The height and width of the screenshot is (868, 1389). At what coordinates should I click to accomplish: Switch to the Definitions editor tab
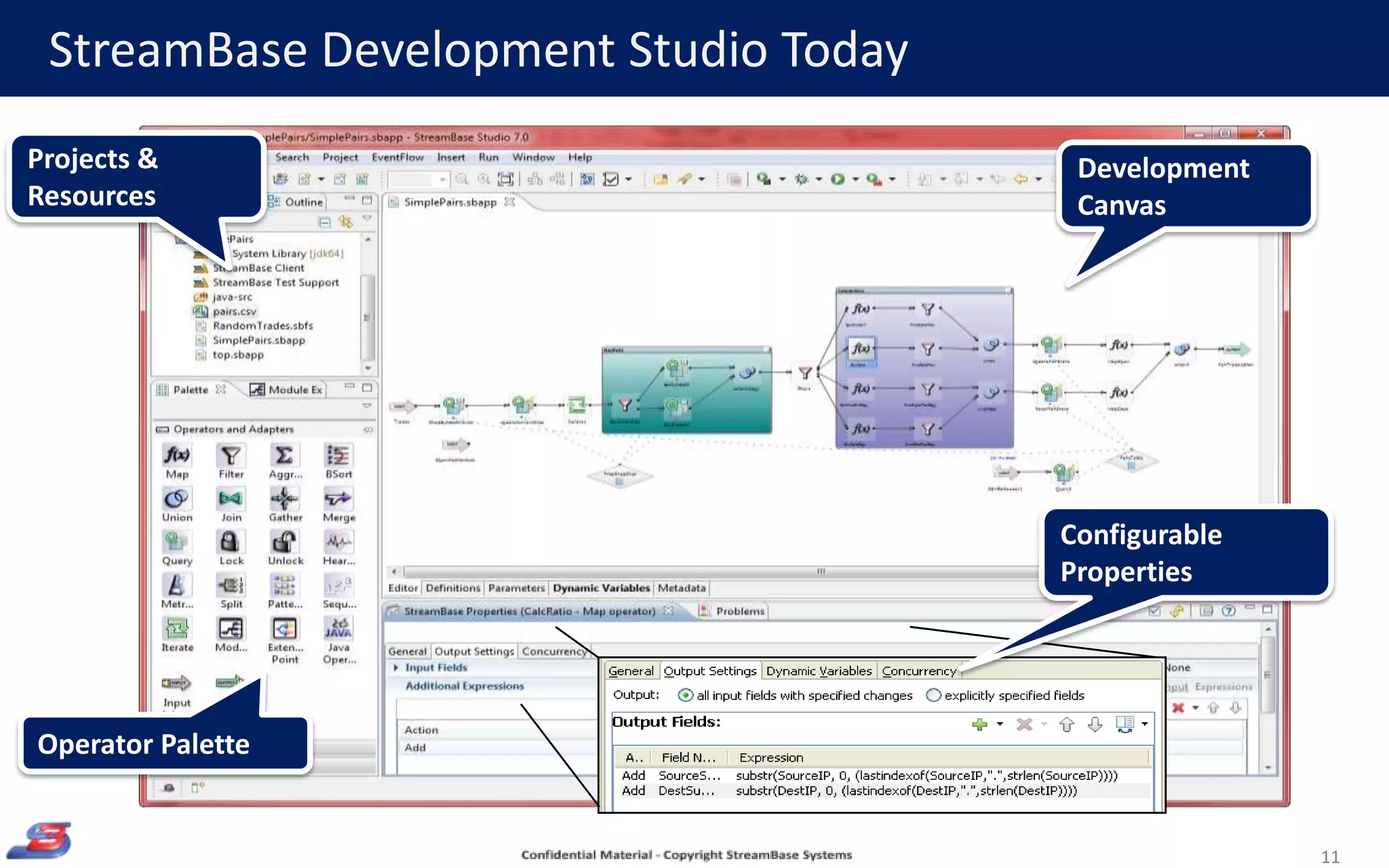coord(452,588)
